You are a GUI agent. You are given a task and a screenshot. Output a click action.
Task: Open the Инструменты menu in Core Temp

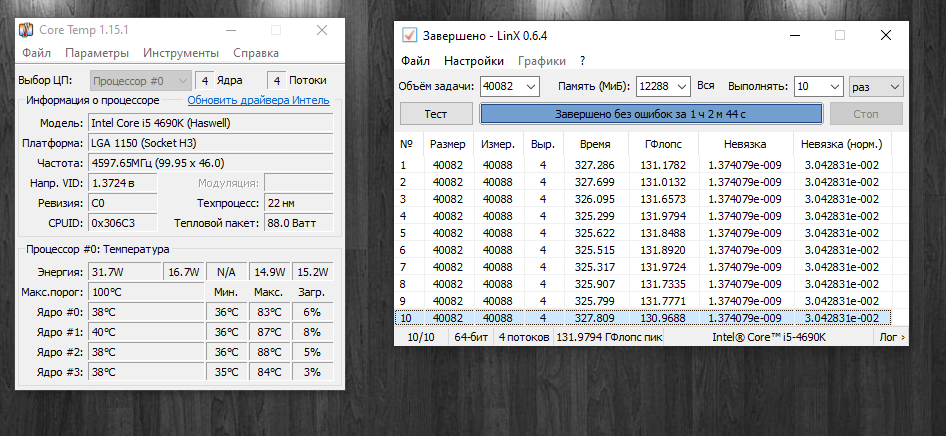pyautogui.click(x=181, y=53)
